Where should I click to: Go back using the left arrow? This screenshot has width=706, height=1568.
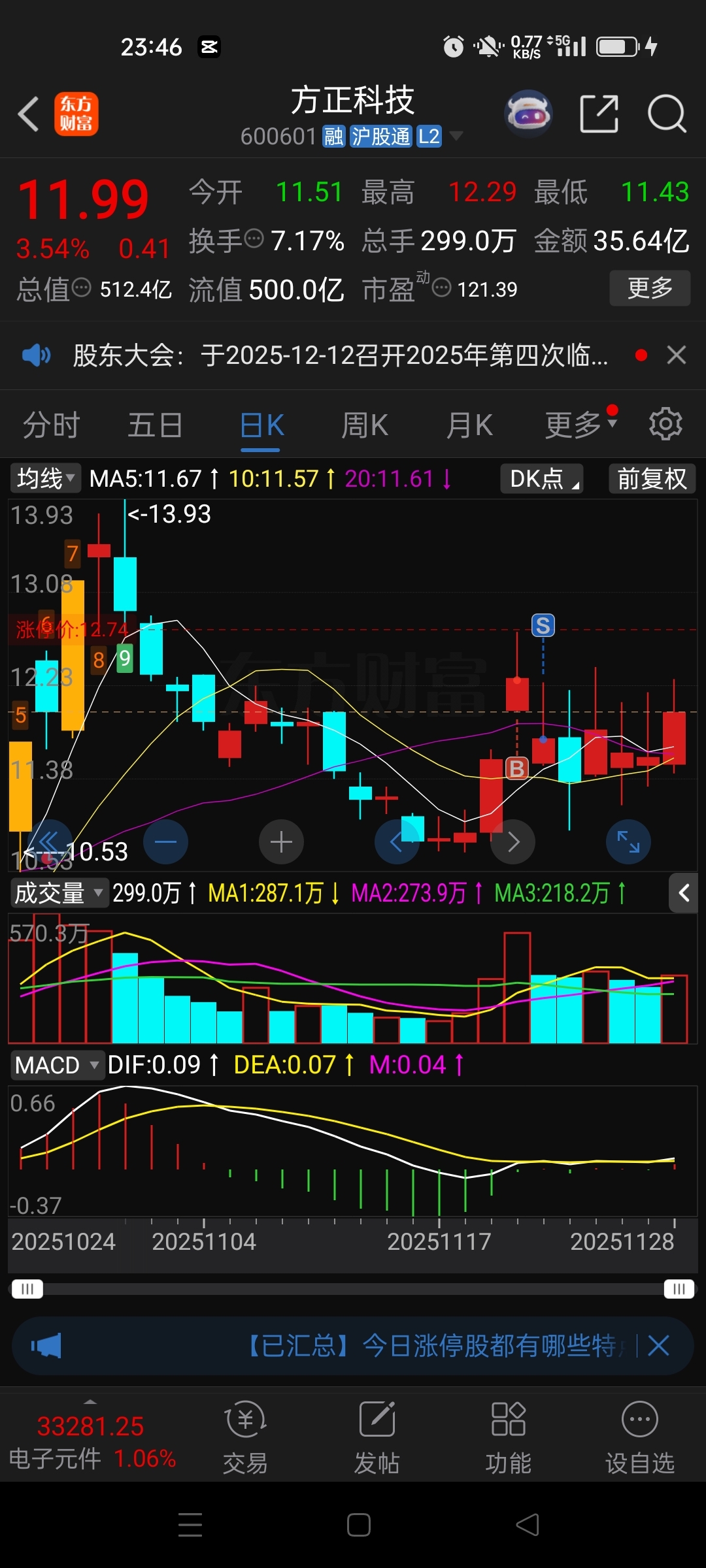(29, 114)
